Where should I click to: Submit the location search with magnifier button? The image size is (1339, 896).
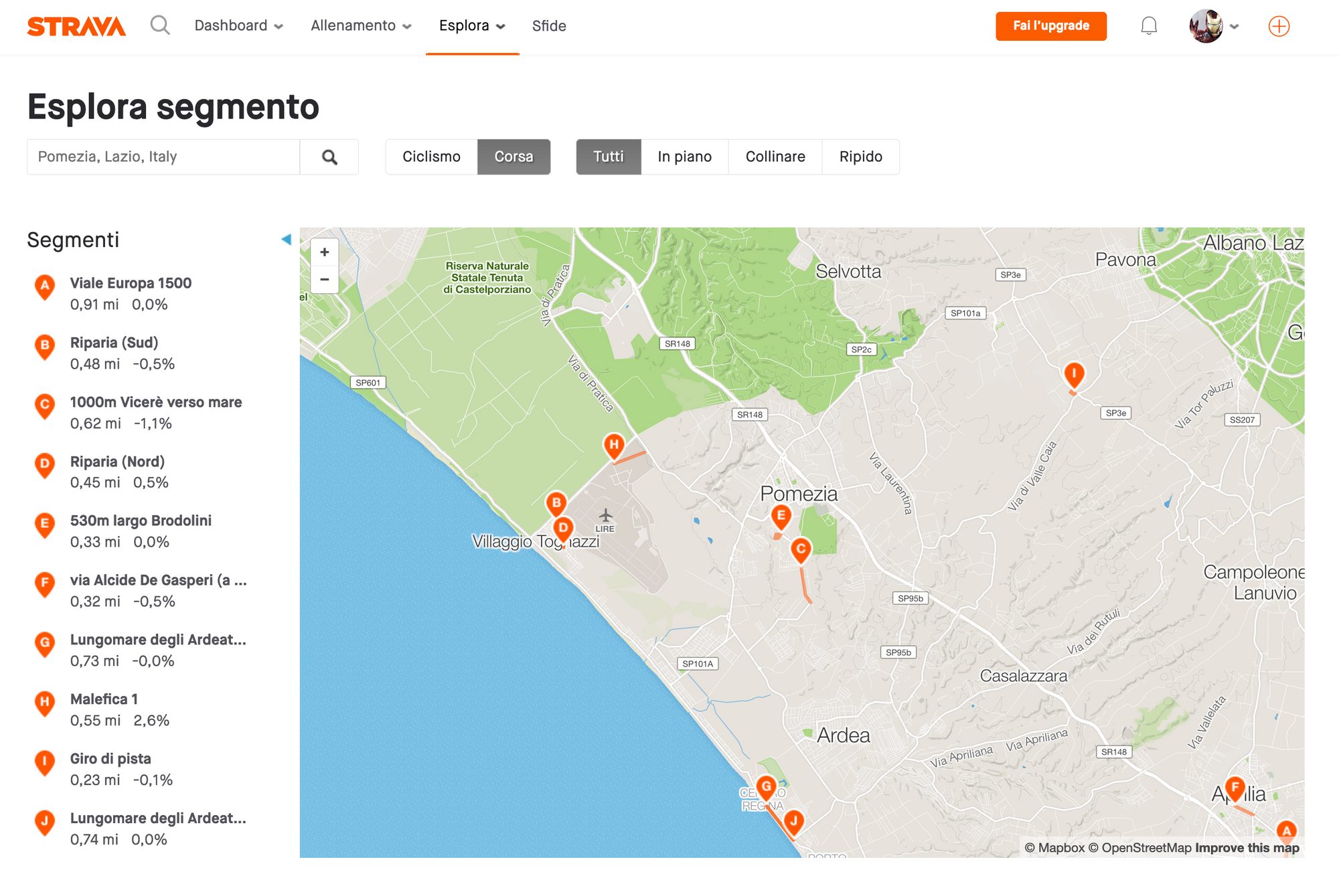(x=329, y=157)
